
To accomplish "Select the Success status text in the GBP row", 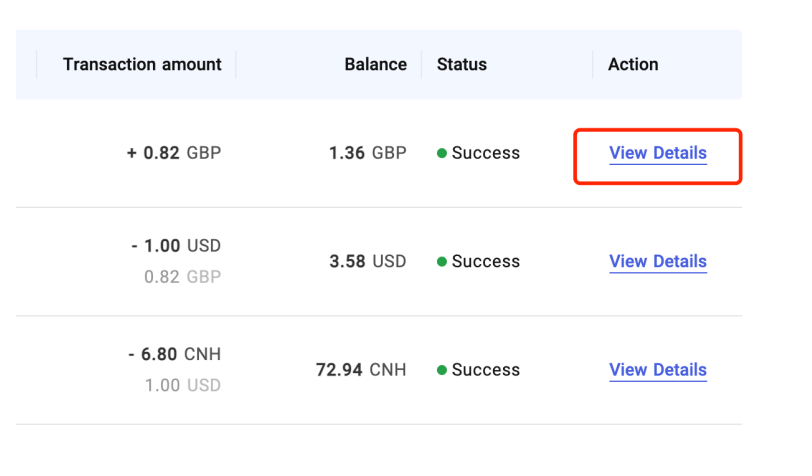I will 486,154.
